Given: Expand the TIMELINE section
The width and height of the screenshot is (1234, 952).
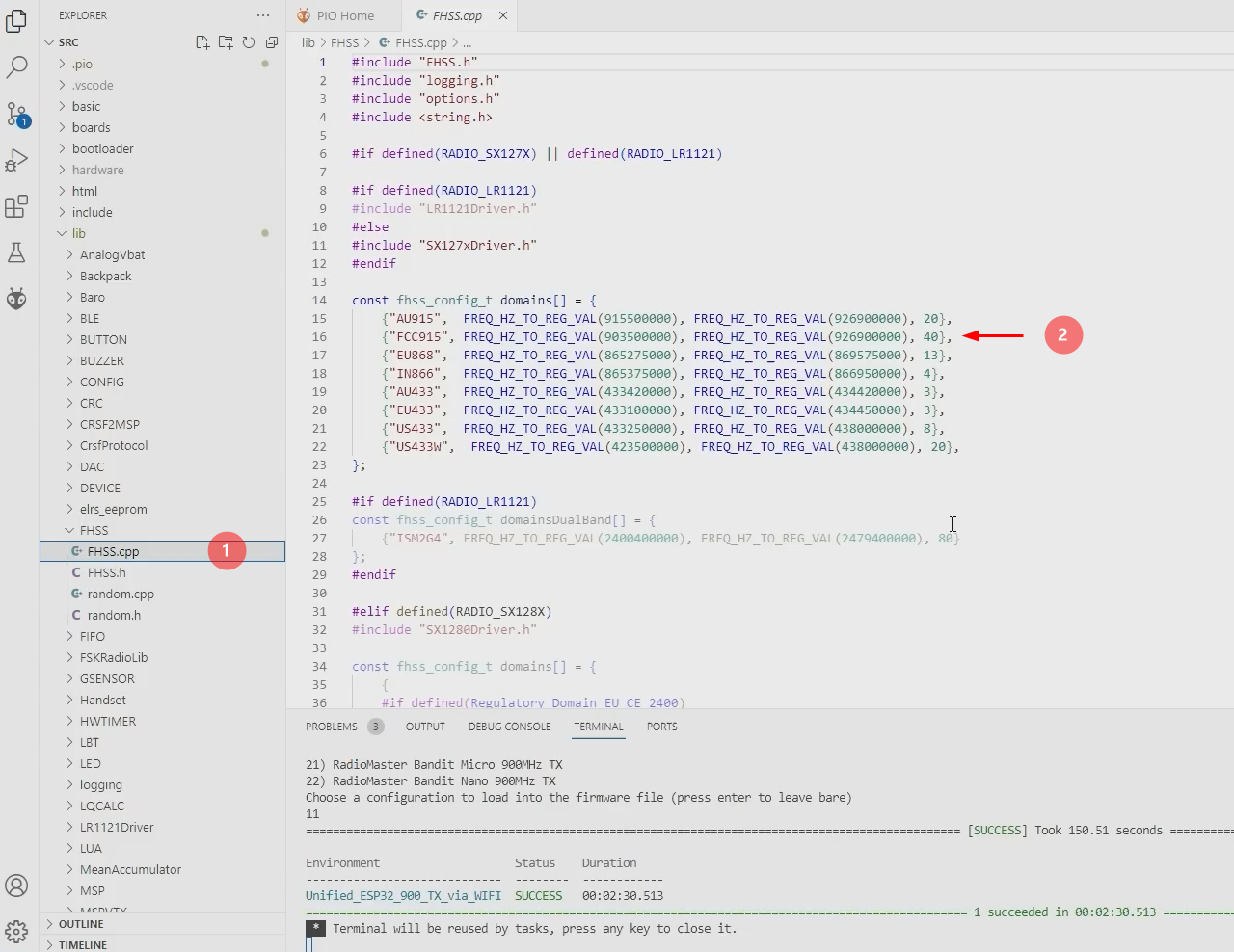Looking at the screenshot, I should tap(83, 945).
